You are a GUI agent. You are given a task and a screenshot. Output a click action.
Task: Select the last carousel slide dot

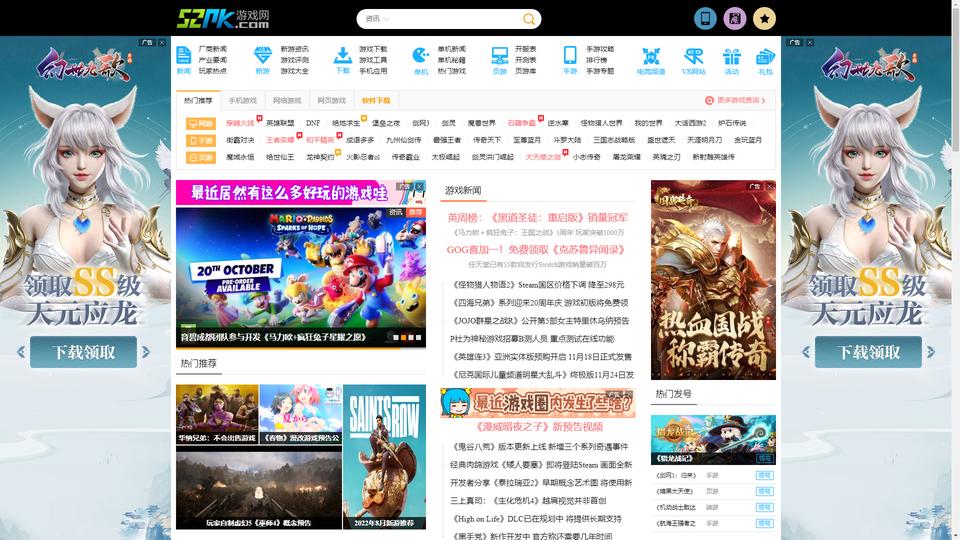(419, 337)
